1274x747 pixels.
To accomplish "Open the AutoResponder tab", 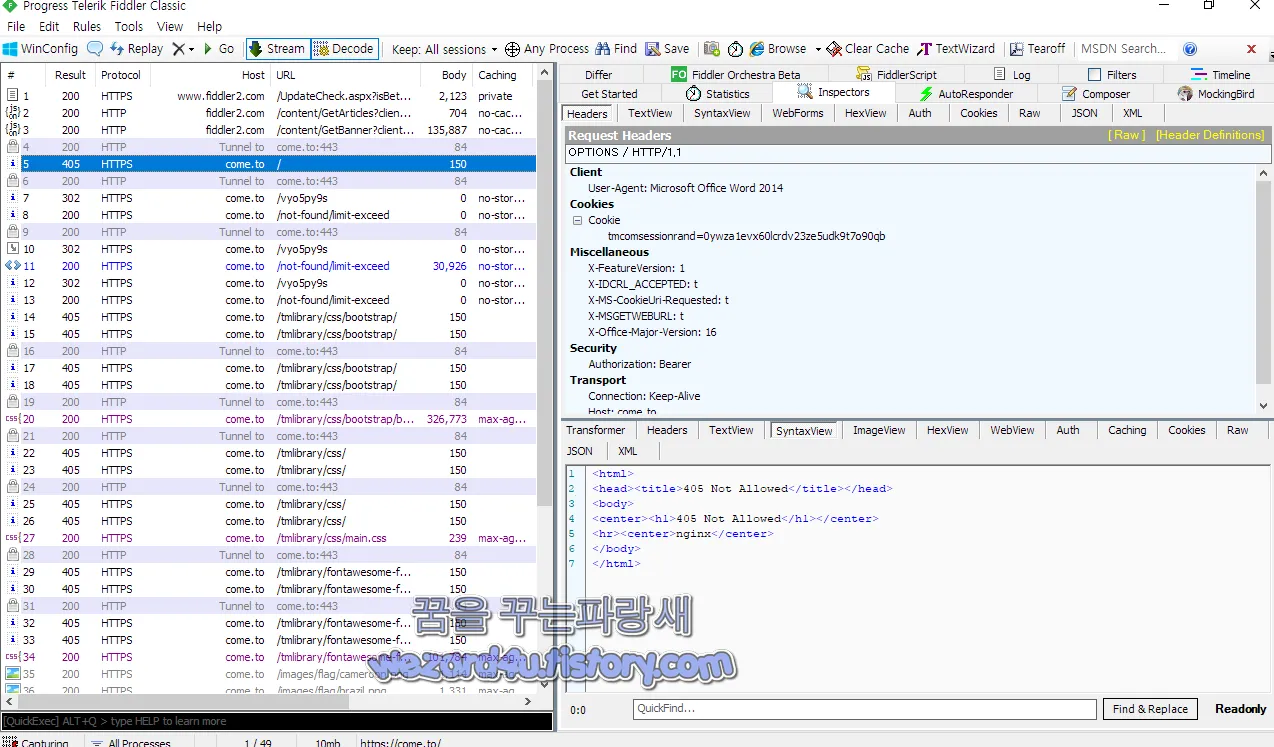I will [966, 93].
